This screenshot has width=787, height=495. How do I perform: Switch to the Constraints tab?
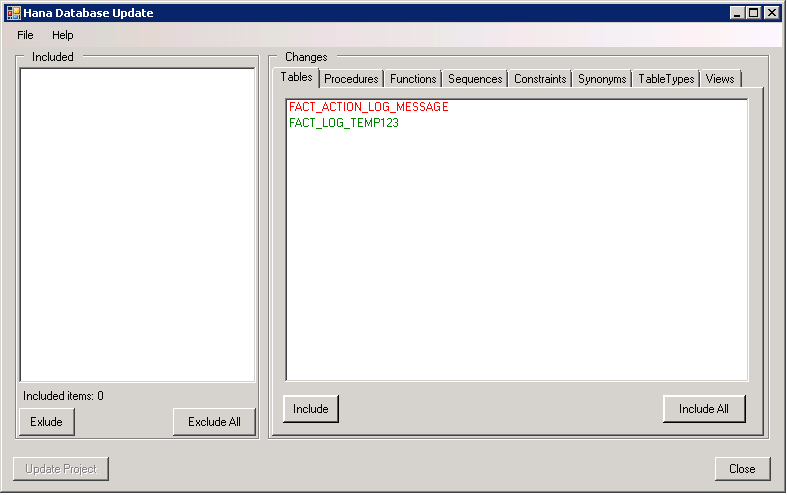pyautogui.click(x=540, y=79)
